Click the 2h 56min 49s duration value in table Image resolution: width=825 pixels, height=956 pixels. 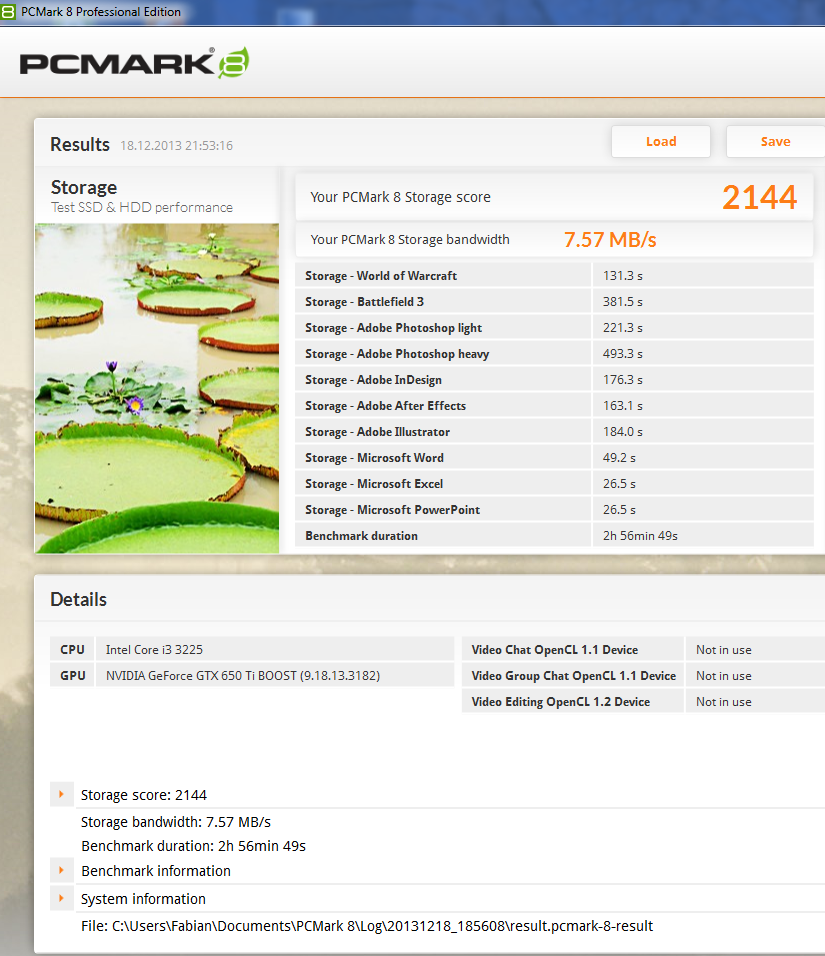click(x=640, y=536)
